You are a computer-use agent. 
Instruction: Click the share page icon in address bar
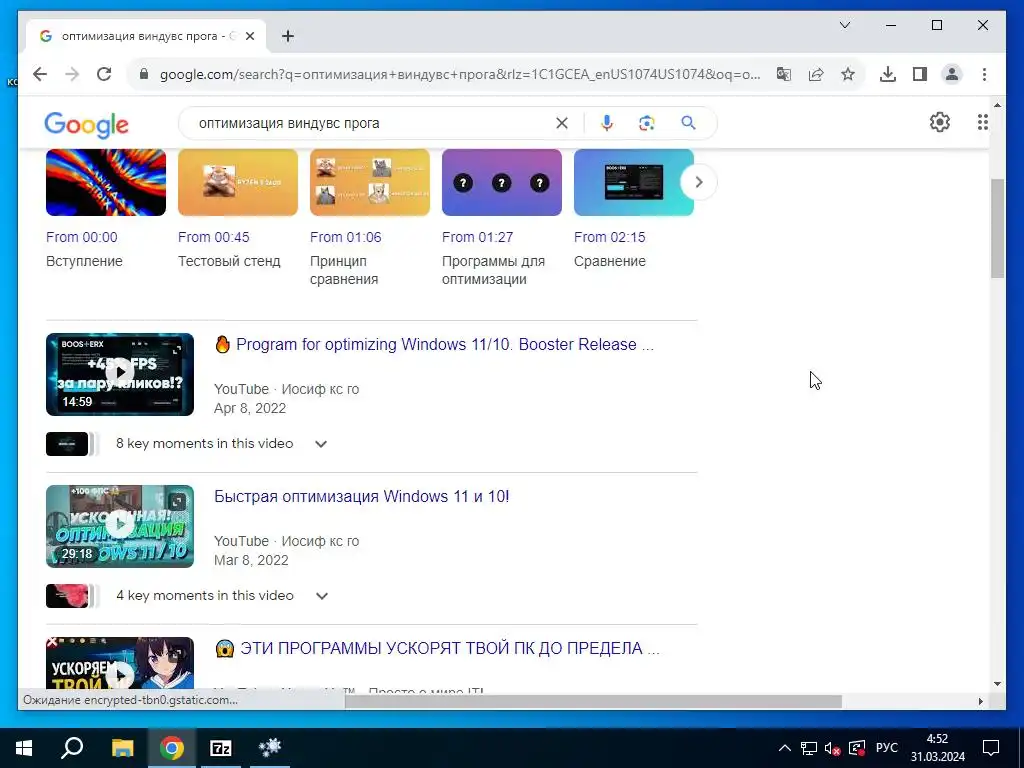click(816, 74)
